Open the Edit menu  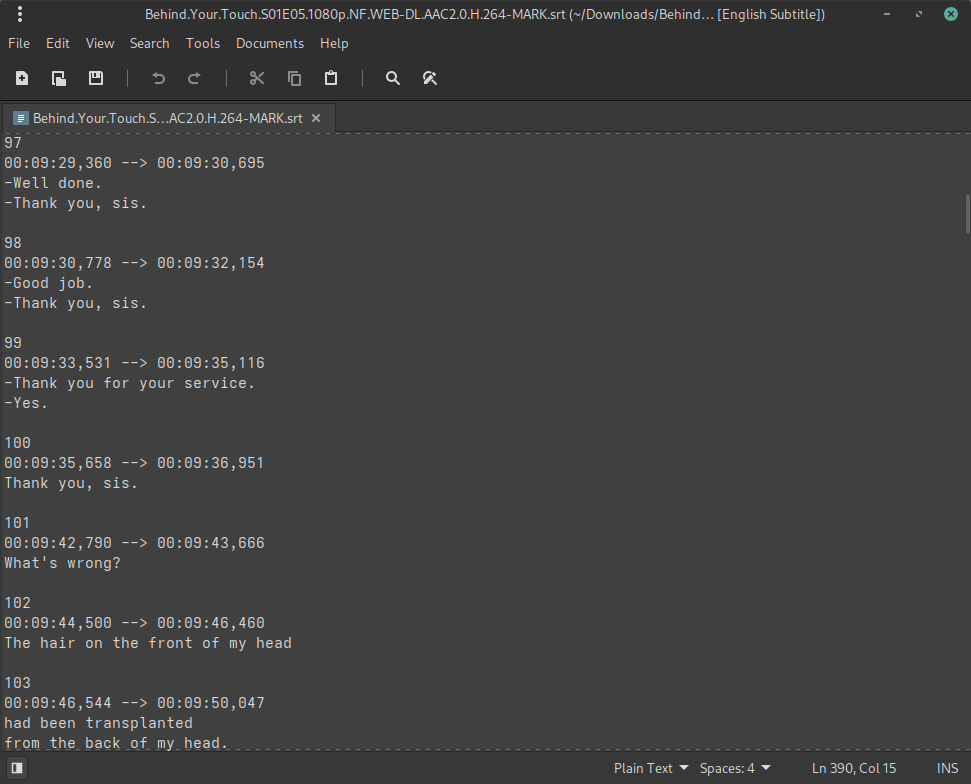click(x=58, y=43)
